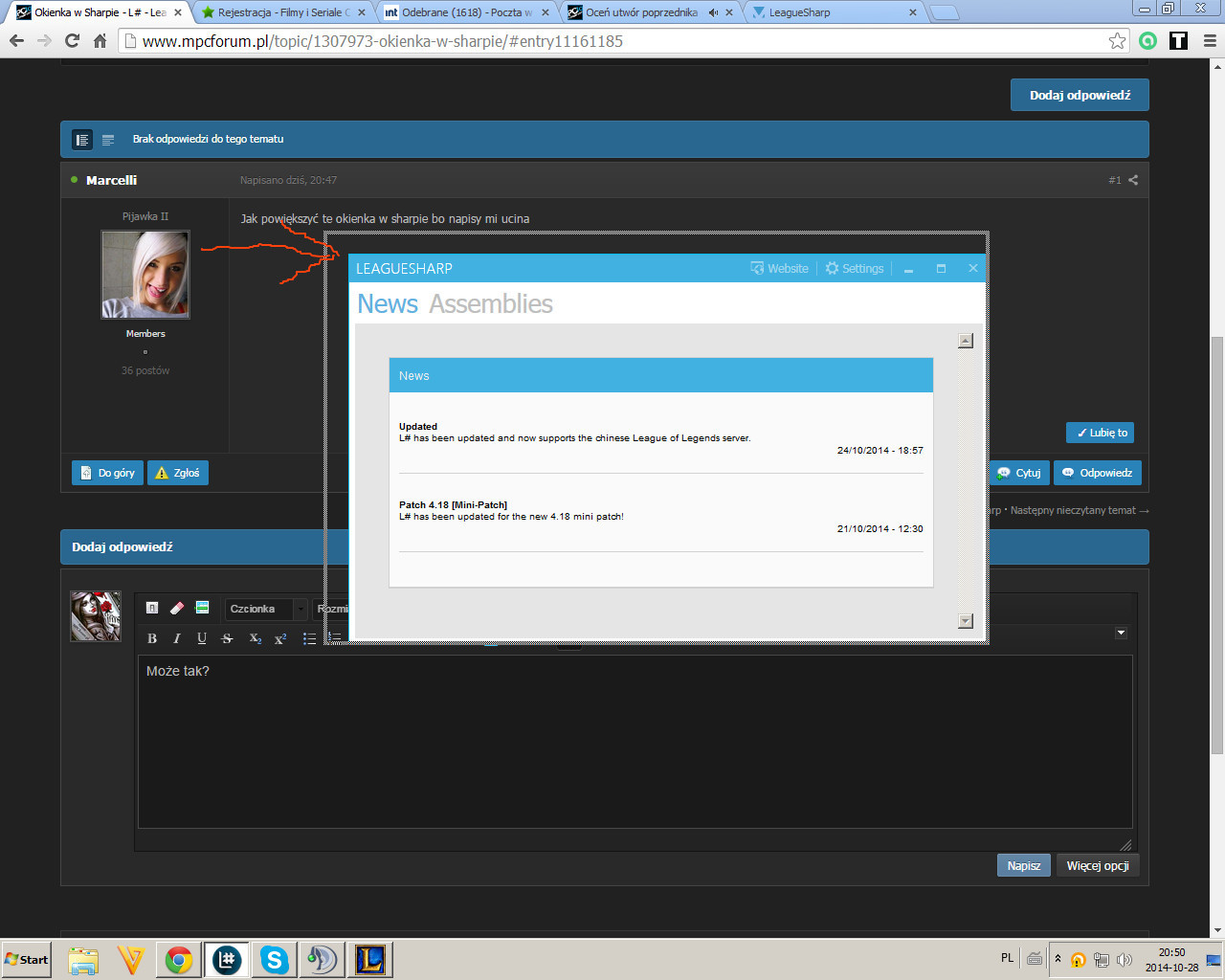Open Więcej opcji for the reply
The height and width of the screenshot is (980, 1225).
point(1098,865)
